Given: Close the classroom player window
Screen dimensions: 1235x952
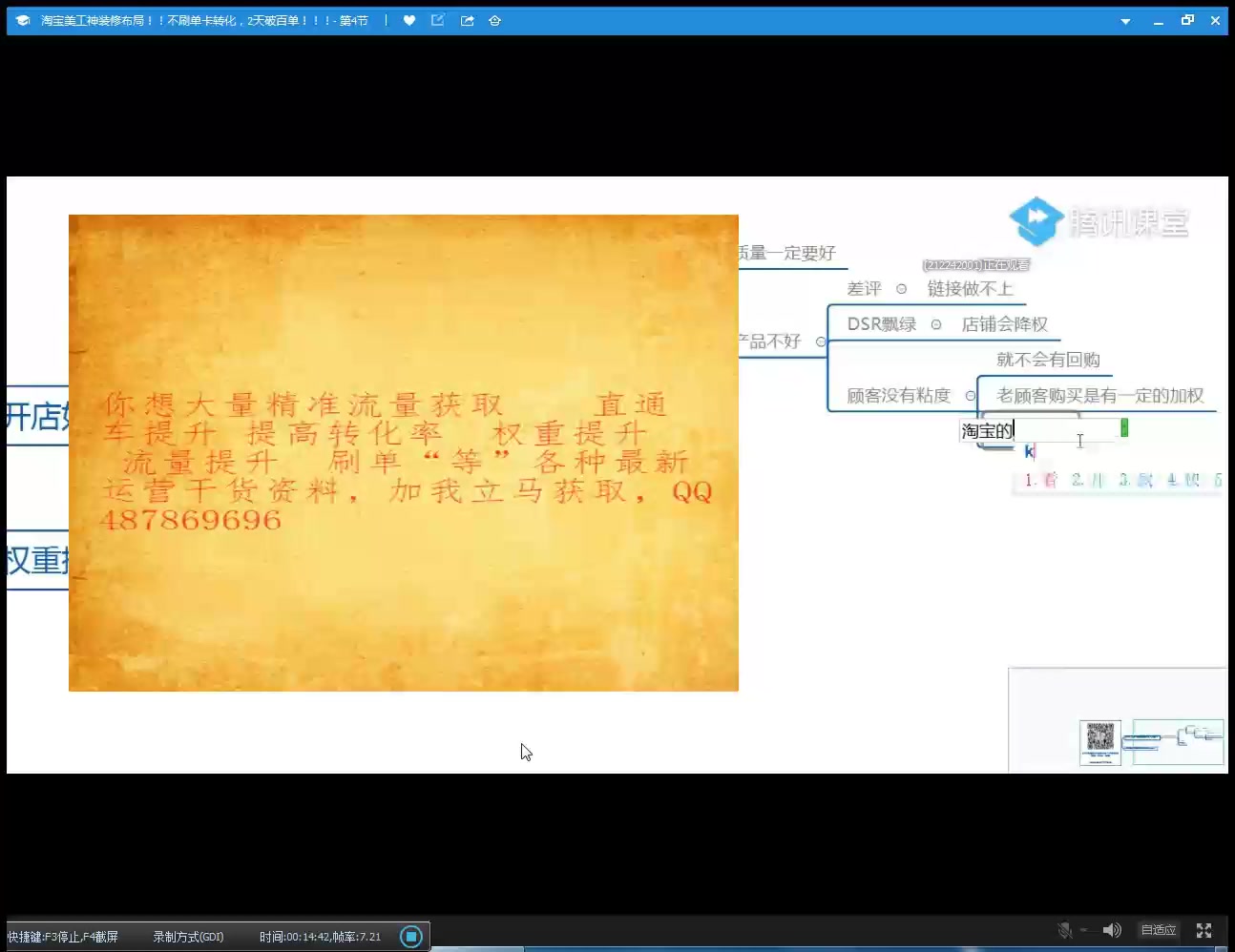Looking at the screenshot, I should pyautogui.click(x=1215, y=20).
